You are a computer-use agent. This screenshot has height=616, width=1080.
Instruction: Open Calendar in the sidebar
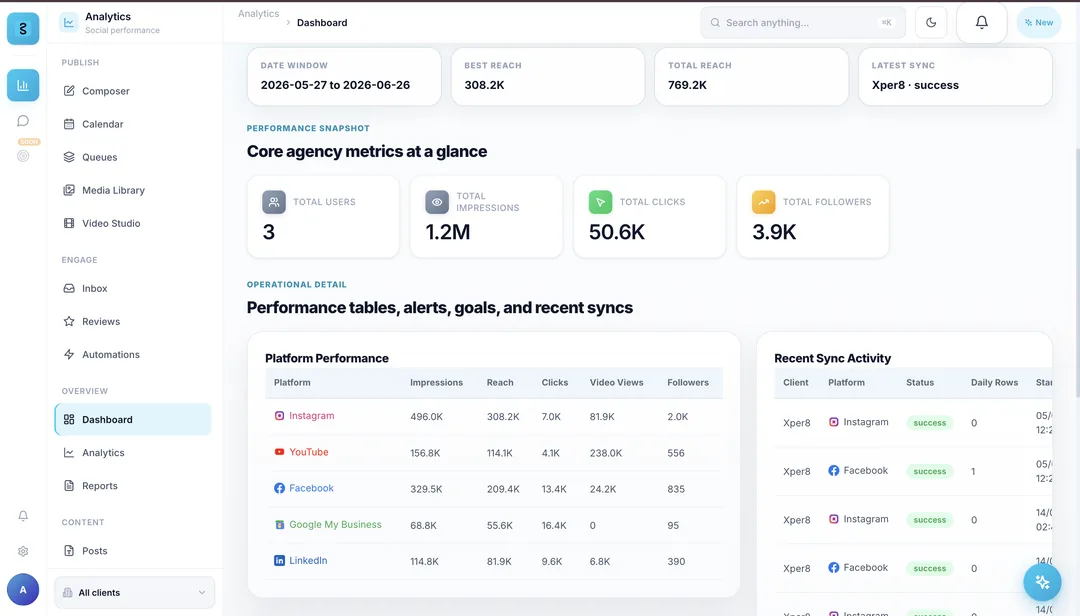(x=133, y=124)
